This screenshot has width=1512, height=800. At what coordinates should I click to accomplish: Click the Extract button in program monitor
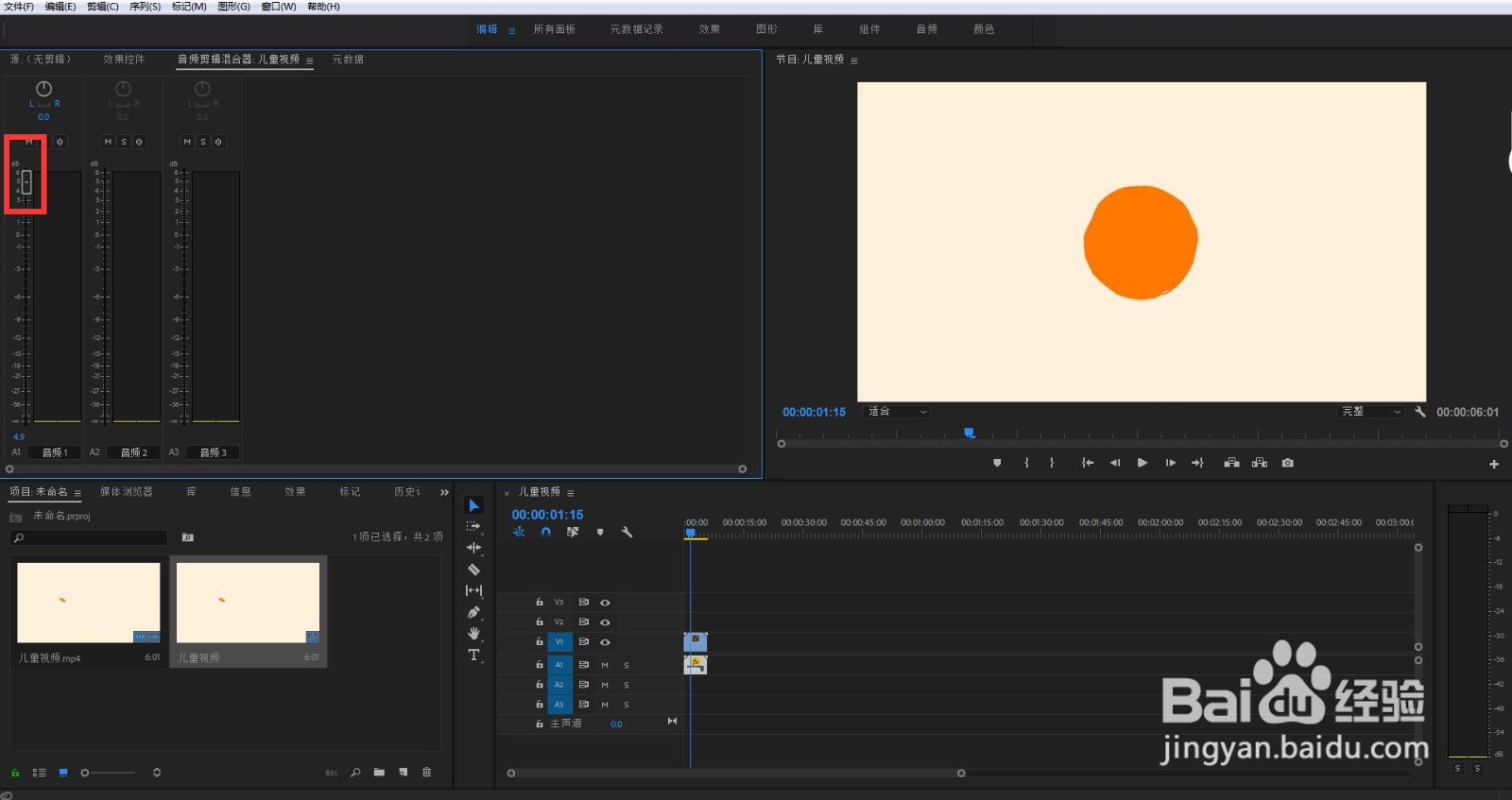1260,463
